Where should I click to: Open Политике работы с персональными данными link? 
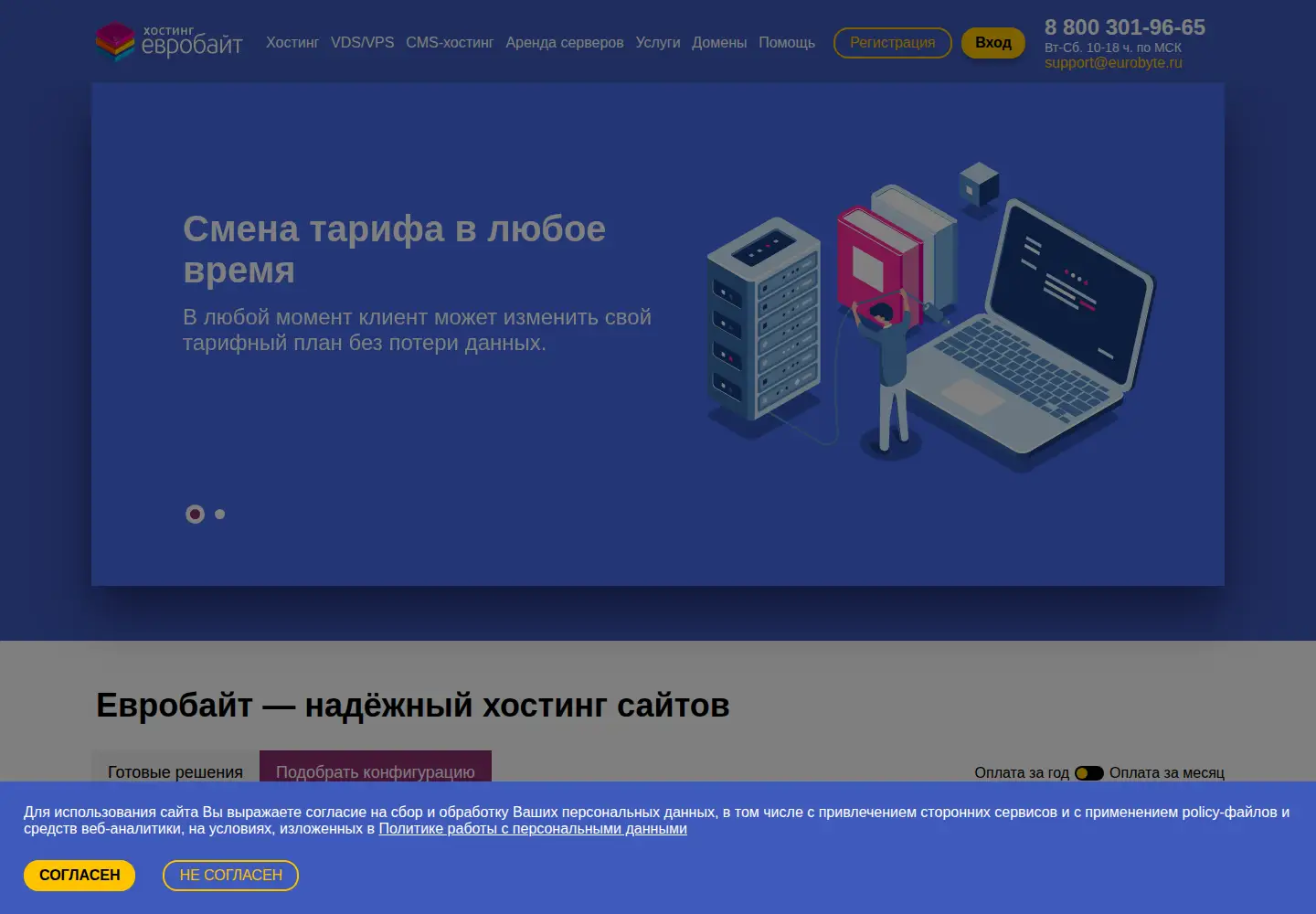click(x=533, y=829)
